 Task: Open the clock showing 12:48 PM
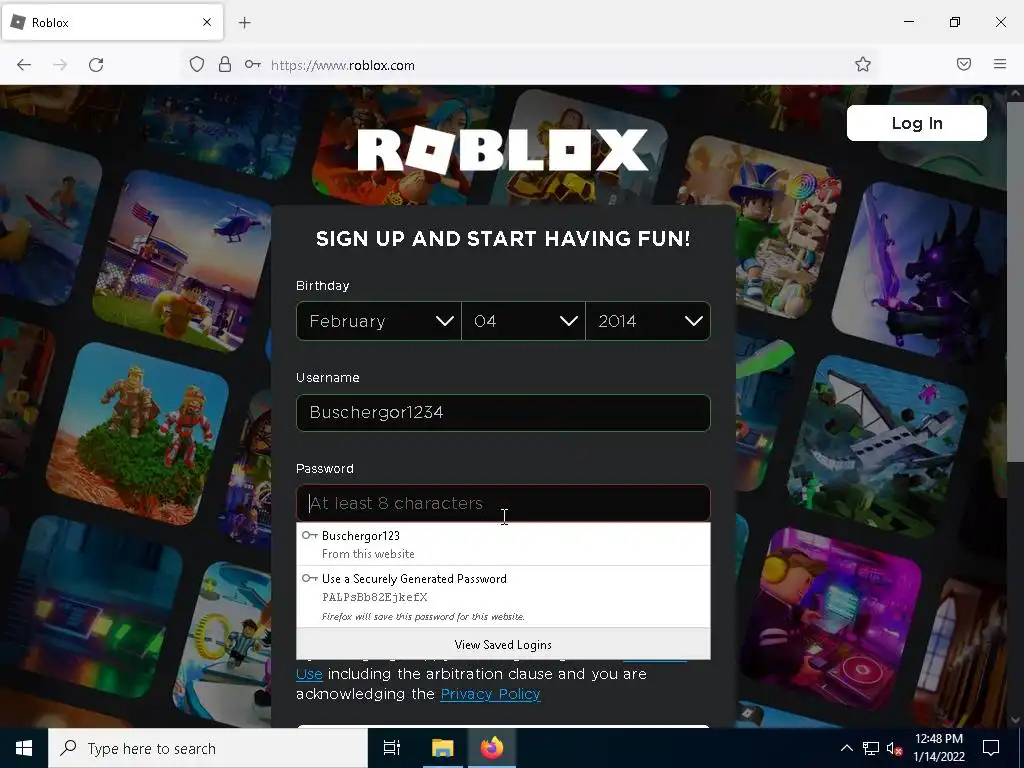coord(938,748)
